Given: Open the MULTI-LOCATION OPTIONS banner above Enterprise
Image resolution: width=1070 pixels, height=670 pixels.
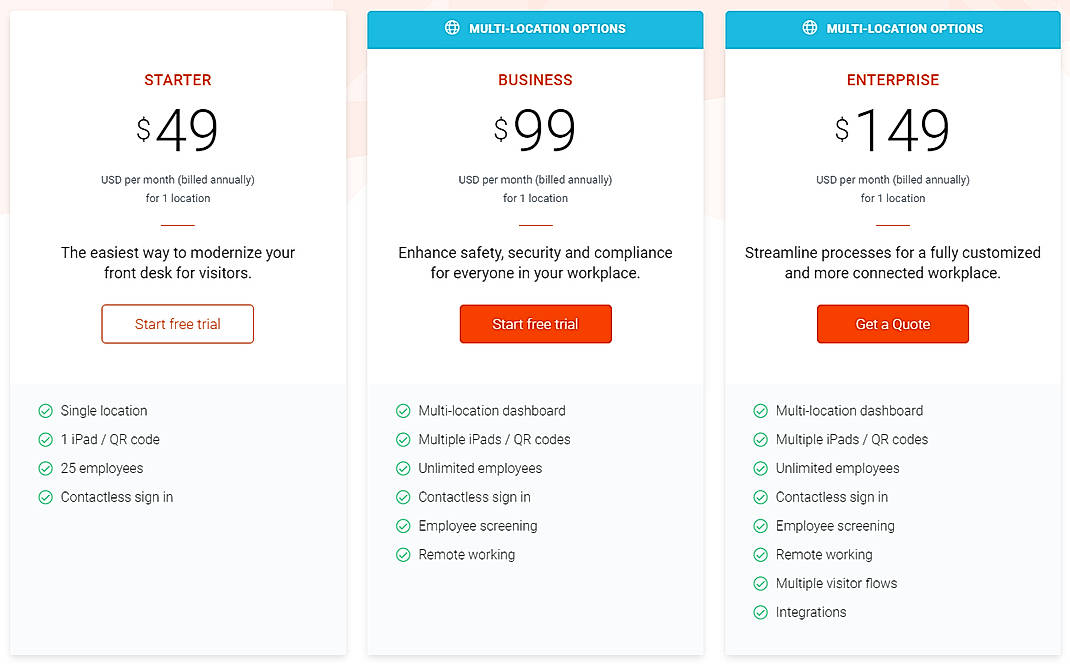Looking at the screenshot, I should [x=892, y=29].
